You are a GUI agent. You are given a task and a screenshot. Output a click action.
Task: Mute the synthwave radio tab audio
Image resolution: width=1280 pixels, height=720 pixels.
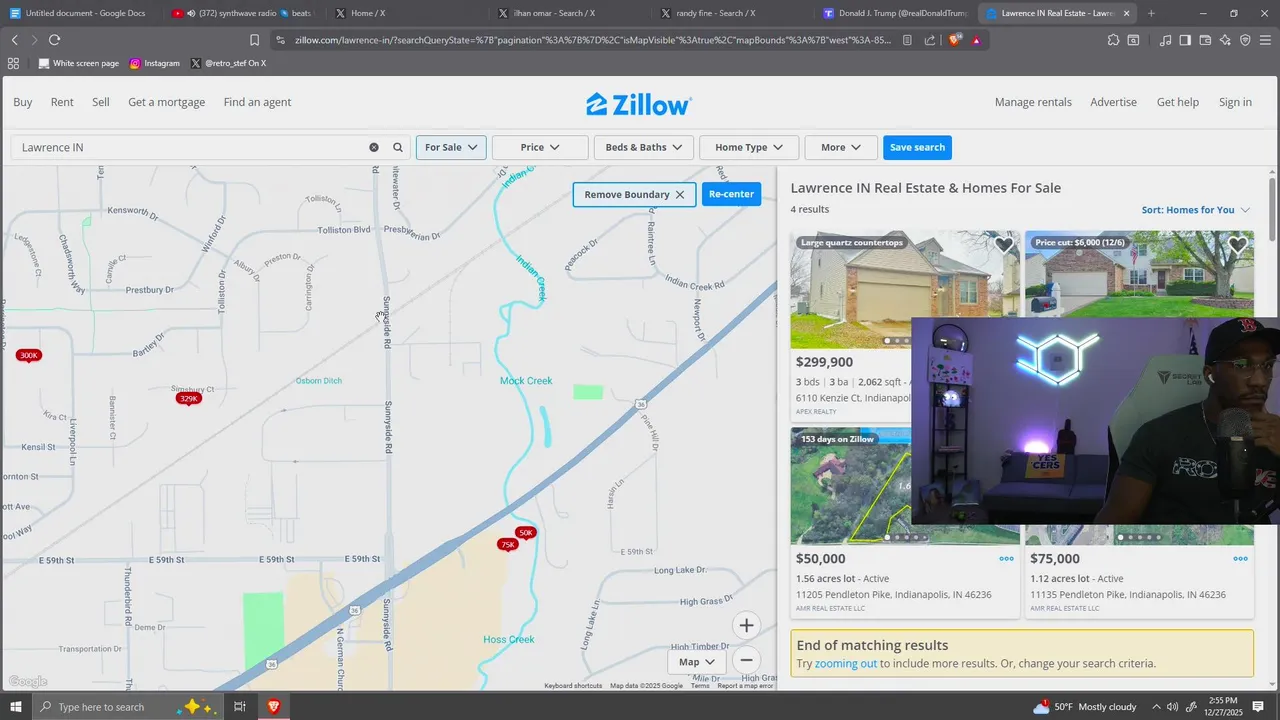point(191,13)
